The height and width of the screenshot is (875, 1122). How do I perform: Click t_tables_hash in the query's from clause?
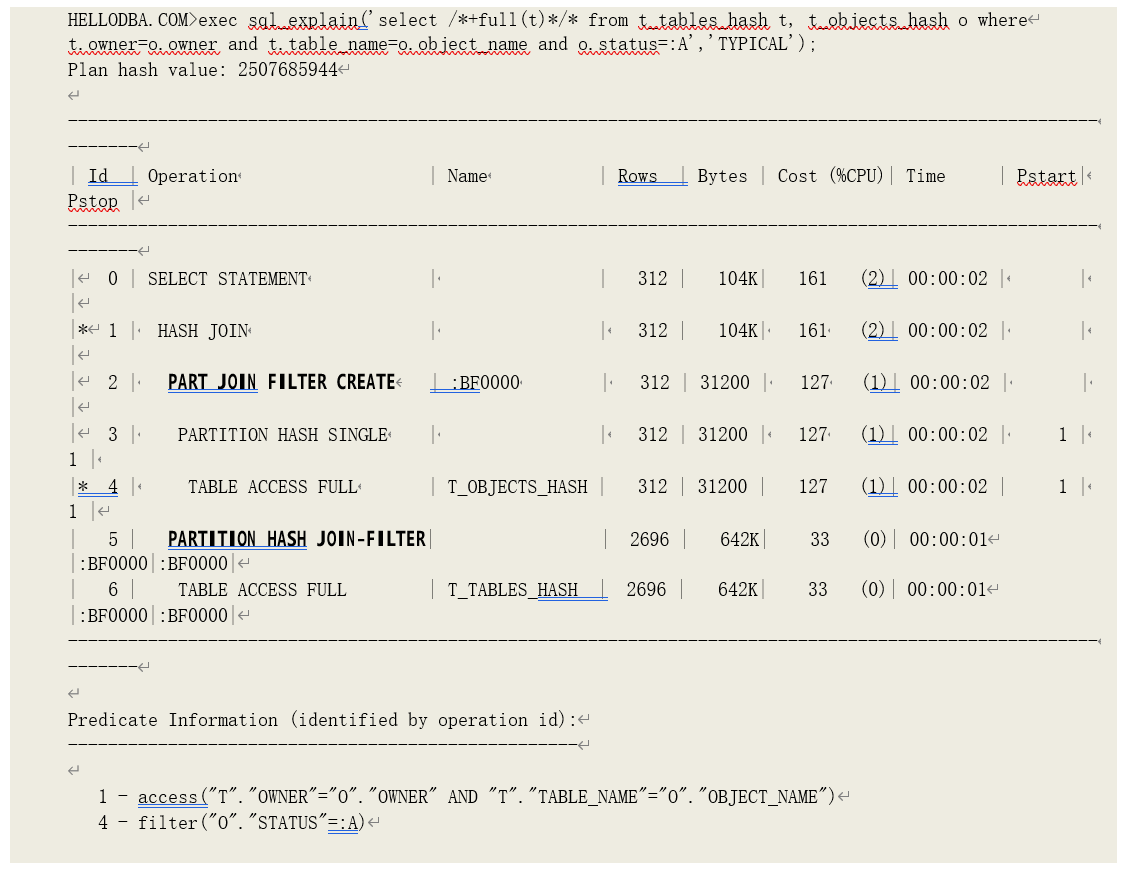pyautogui.click(x=704, y=20)
